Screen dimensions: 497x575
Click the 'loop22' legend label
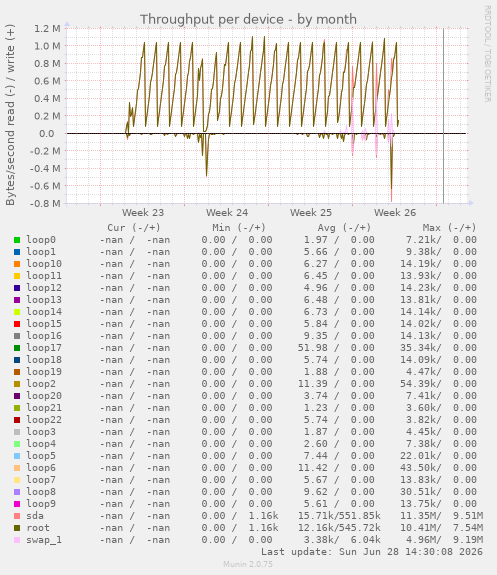pos(44,420)
